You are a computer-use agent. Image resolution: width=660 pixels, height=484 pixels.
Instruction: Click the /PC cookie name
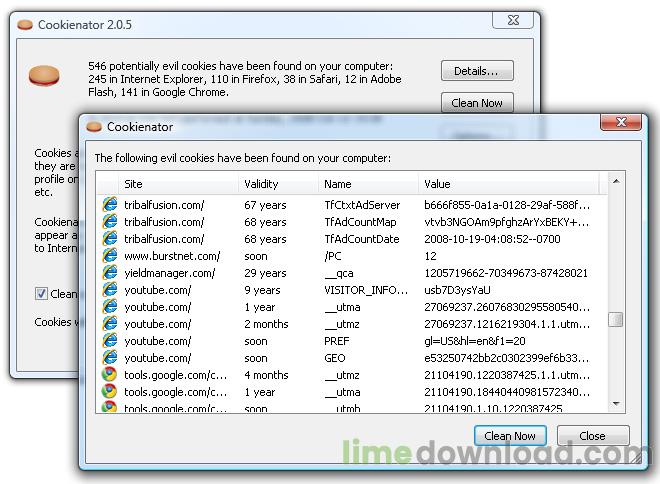point(333,256)
